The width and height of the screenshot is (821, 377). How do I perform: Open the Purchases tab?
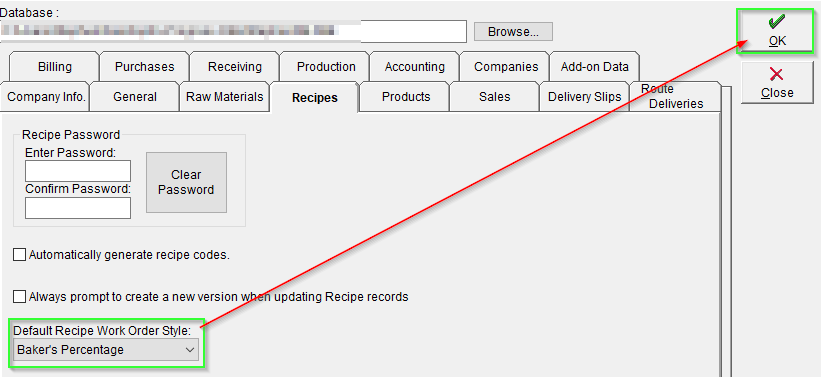click(x=145, y=66)
